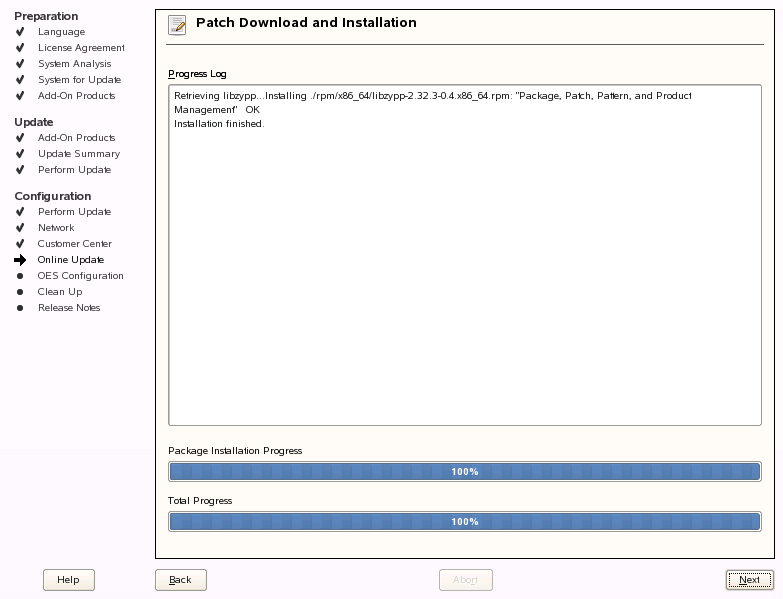Select the Customer Center step
Screen dimensions: 783x599
pos(74,244)
